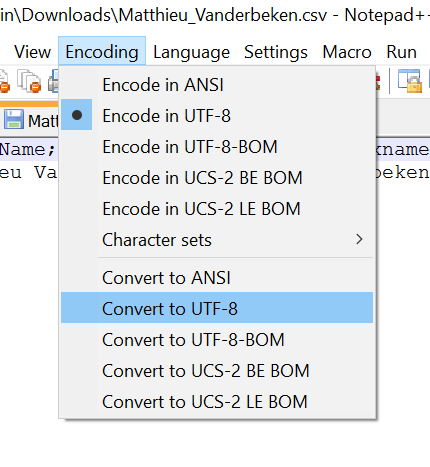This screenshot has width=430, height=467.
Task: Click the Print toolbar icon
Action: coord(53,81)
